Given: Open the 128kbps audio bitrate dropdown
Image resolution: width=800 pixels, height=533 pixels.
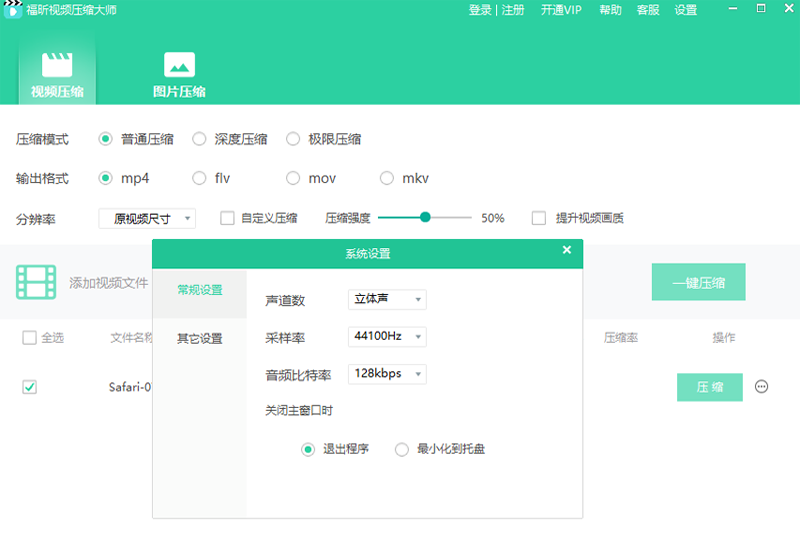Looking at the screenshot, I should pos(387,374).
